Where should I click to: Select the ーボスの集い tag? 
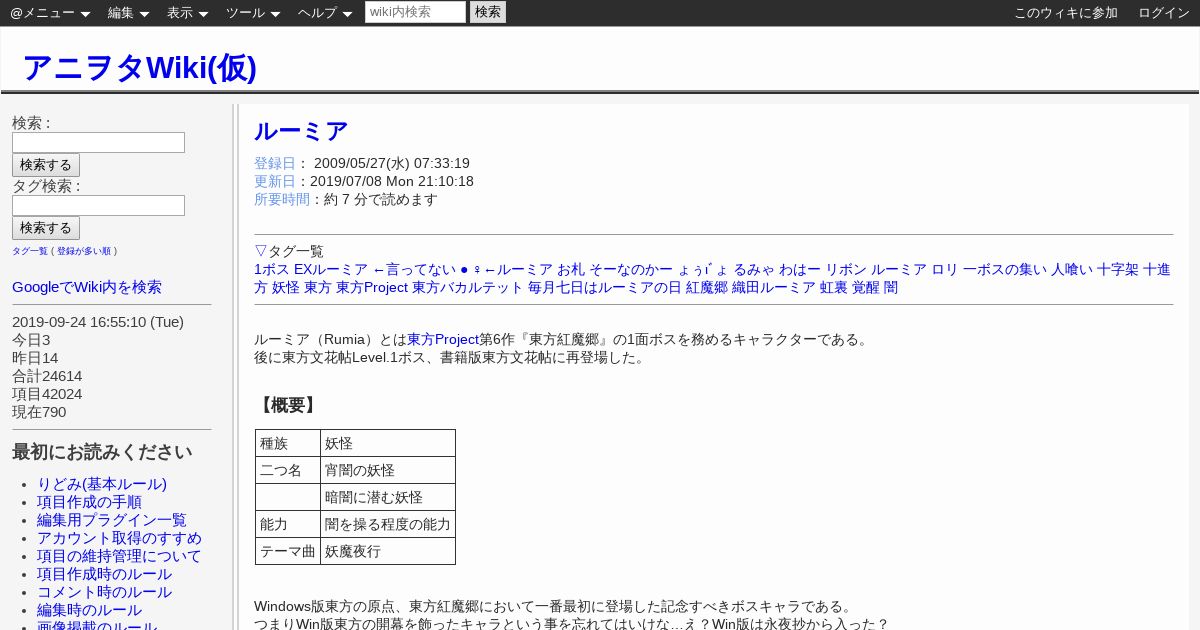[1005, 269]
